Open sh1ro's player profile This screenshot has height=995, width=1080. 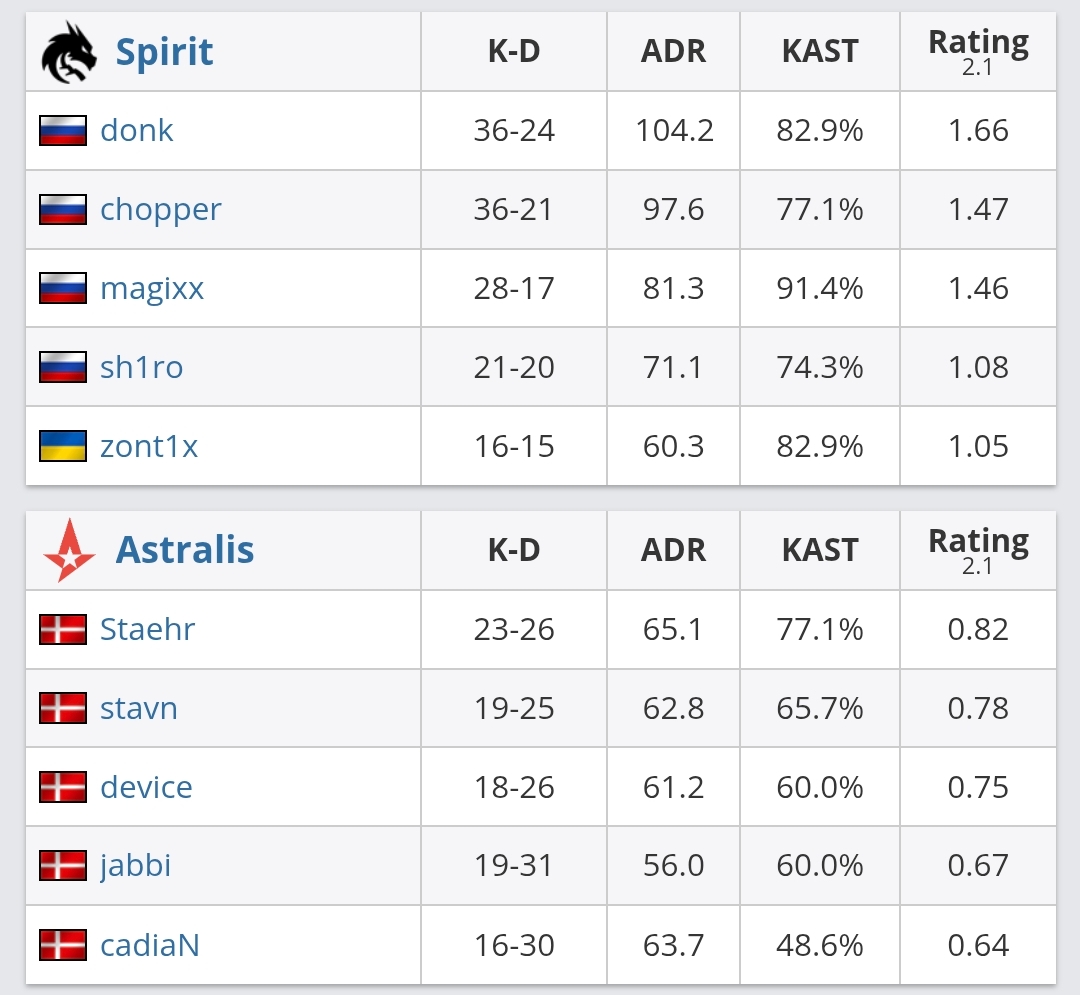(x=141, y=367)
